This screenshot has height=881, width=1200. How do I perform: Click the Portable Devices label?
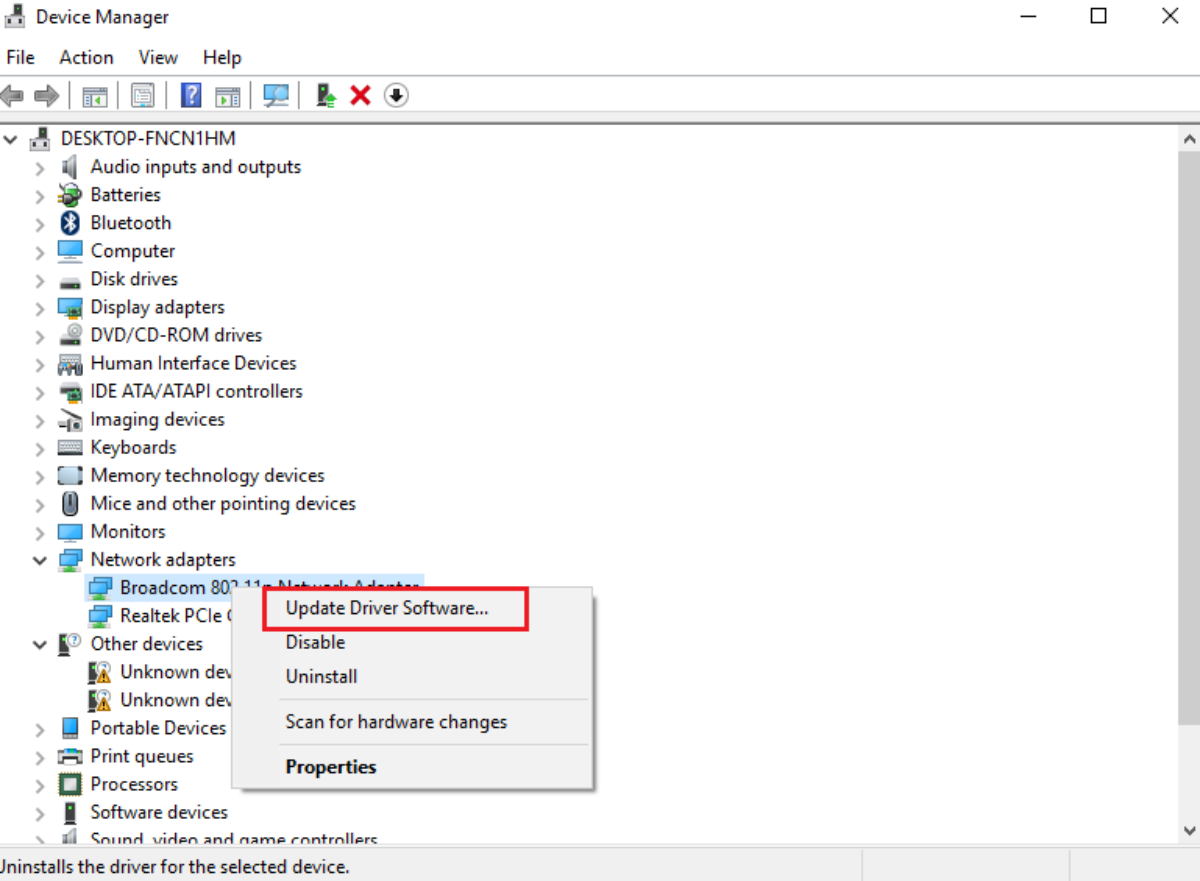(158, 728)
